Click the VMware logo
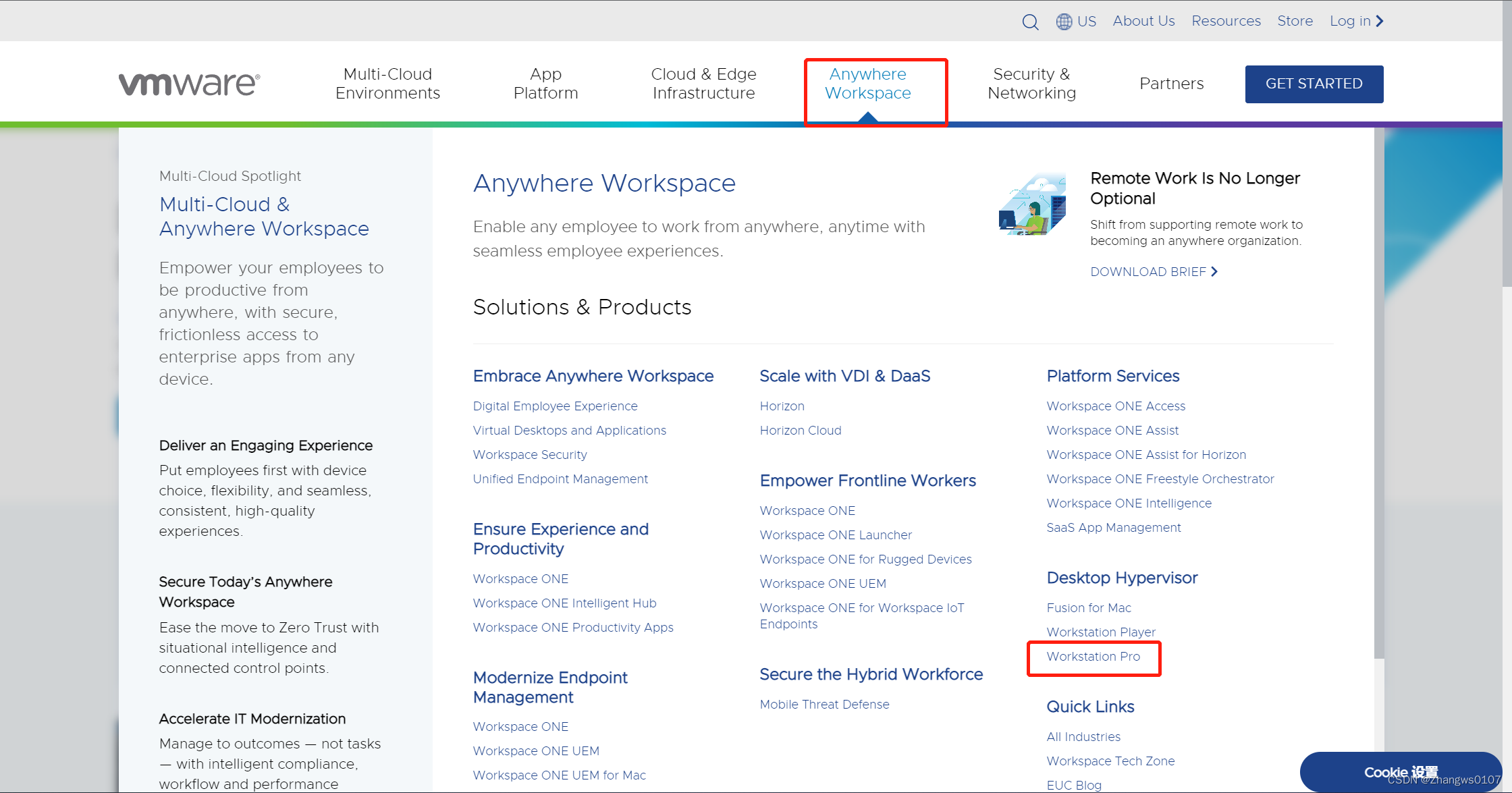This screenshot has width=1512, height=793. click(x=190, y=84)
